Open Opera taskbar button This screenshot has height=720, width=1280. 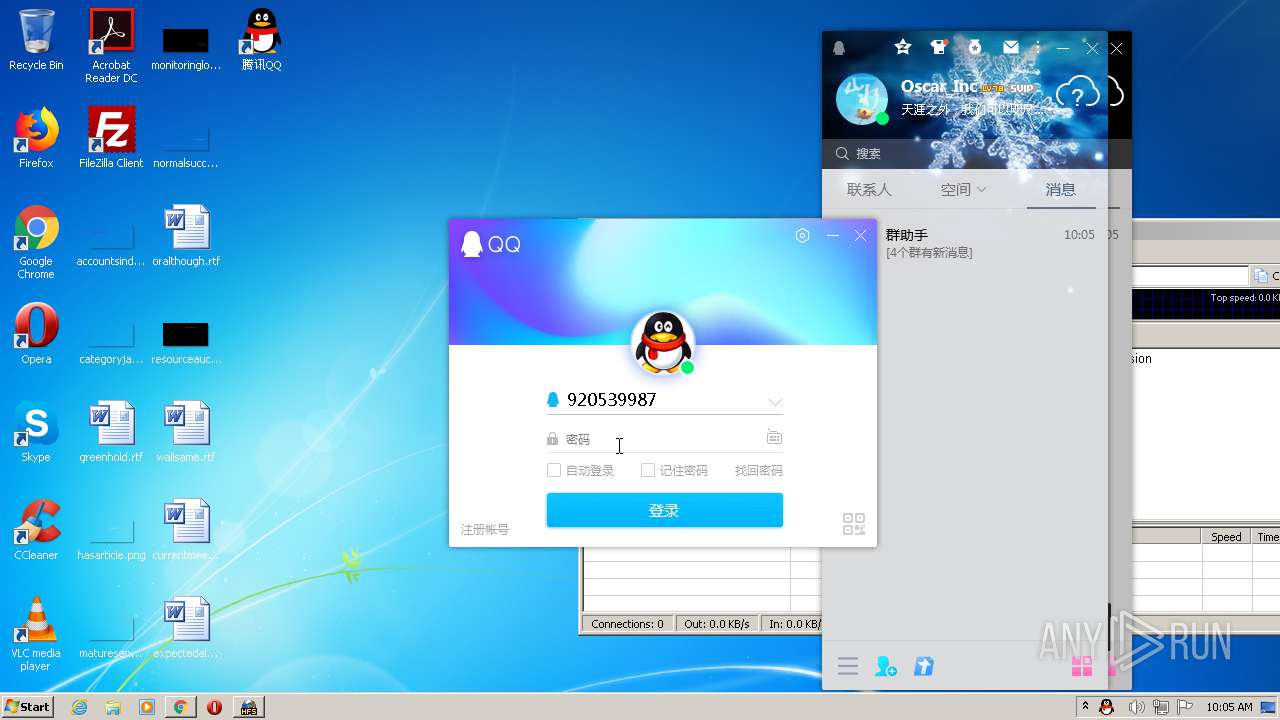(214, 707)
